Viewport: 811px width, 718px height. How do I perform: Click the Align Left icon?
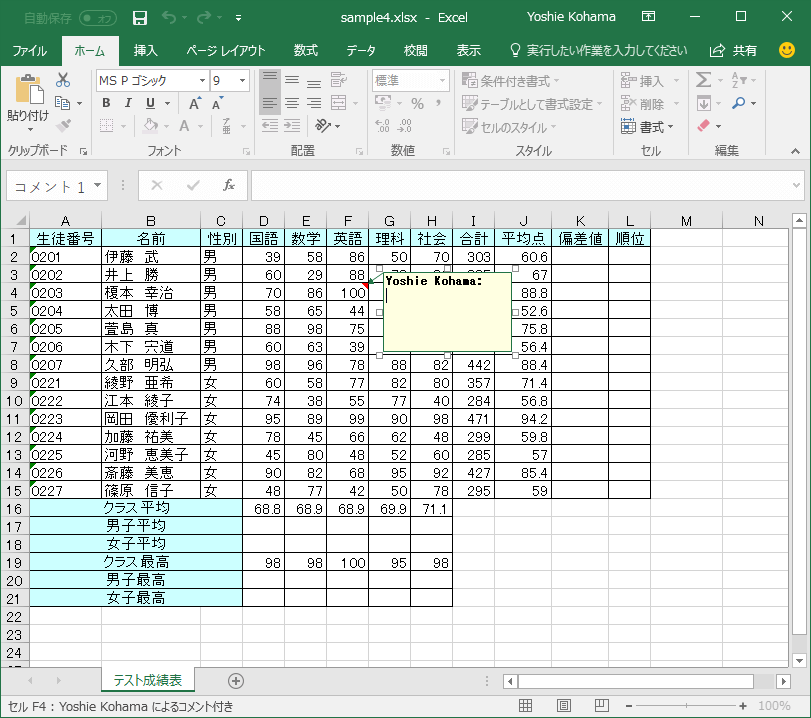tap(269, 103)
